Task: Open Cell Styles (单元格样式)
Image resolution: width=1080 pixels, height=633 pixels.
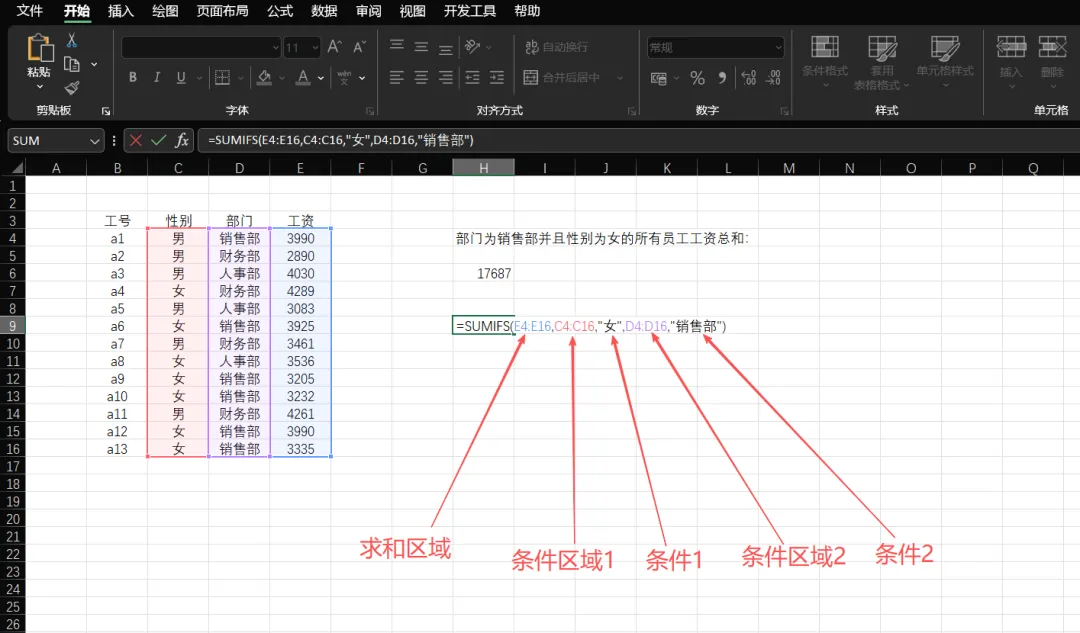Action: click(945, 61)
